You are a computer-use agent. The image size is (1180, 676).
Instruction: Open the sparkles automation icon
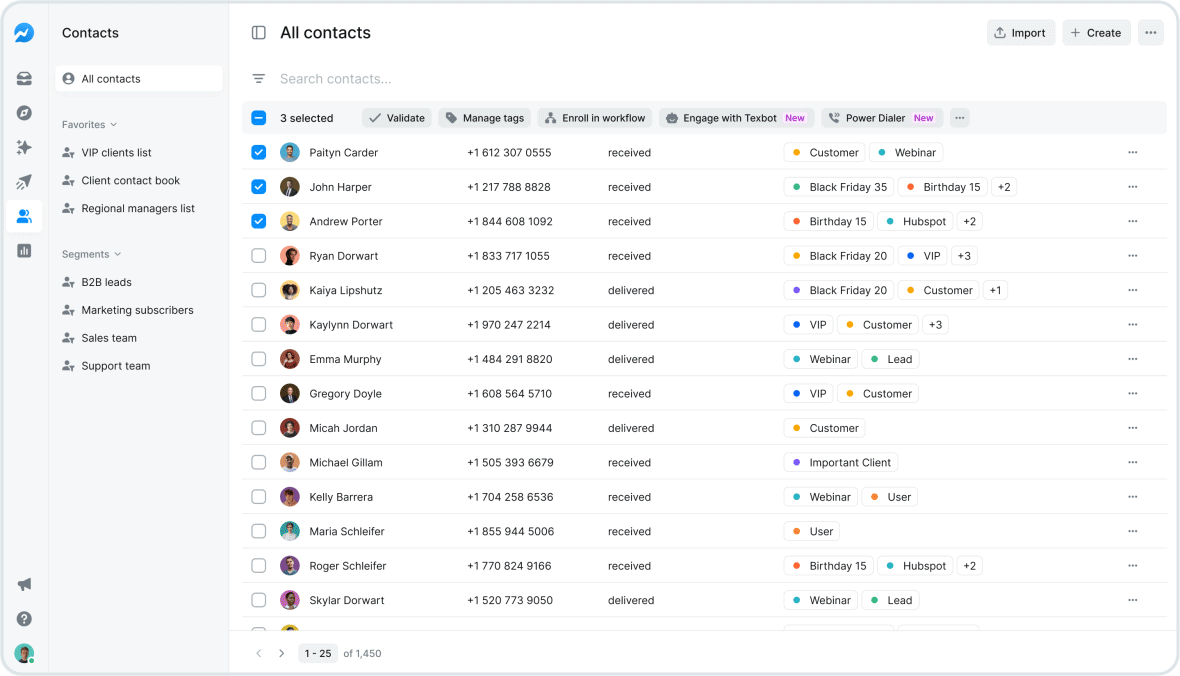24,147
